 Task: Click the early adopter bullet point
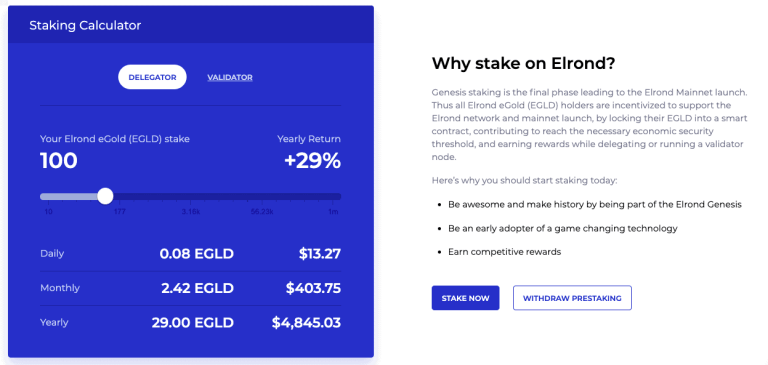tap(563, 228)
